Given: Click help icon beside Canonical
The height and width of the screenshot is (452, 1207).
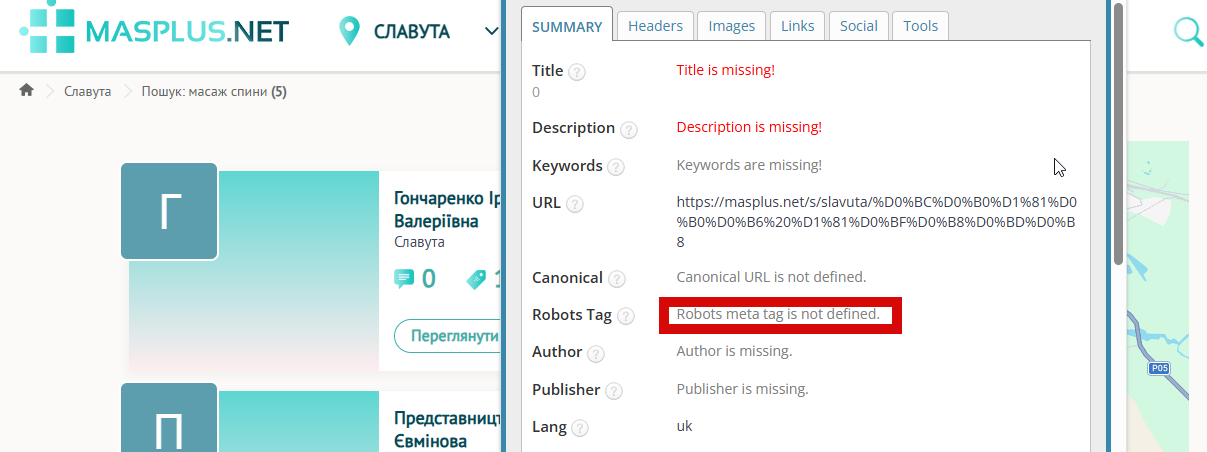Looking at the screenshot, I should pos(616,279).
